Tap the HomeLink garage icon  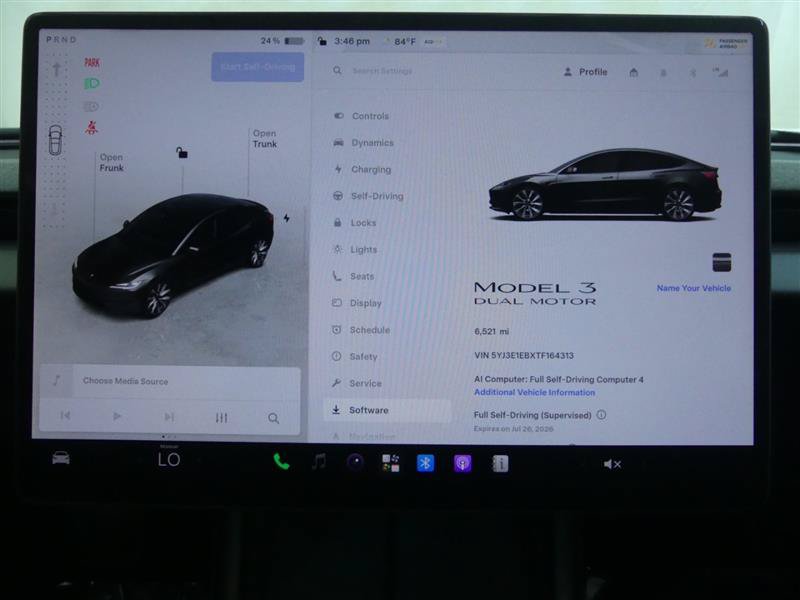coord(633,72)
